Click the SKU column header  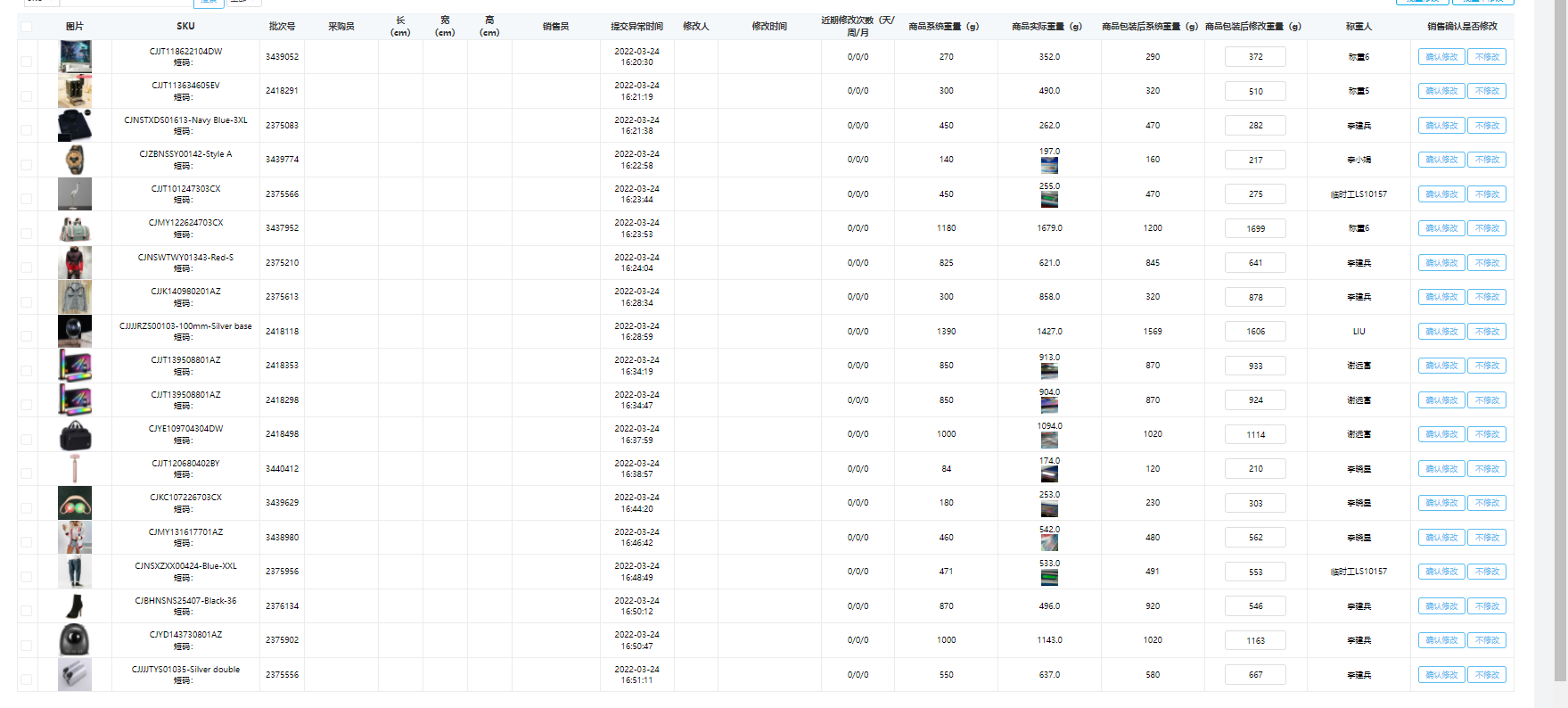pos(185,27)
